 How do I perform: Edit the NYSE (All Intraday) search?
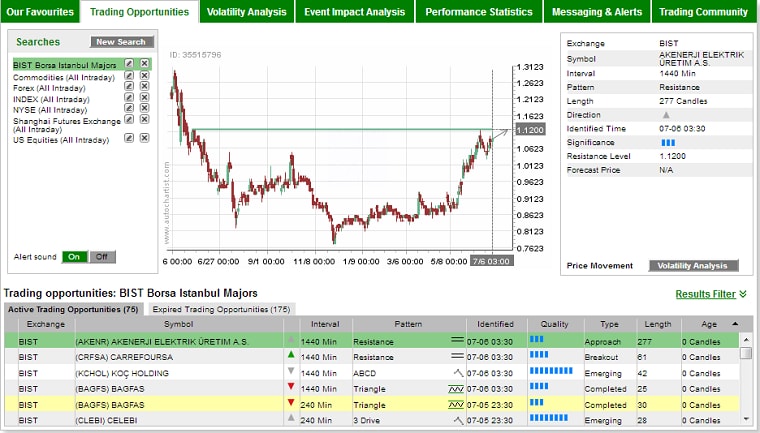(129, 108)
